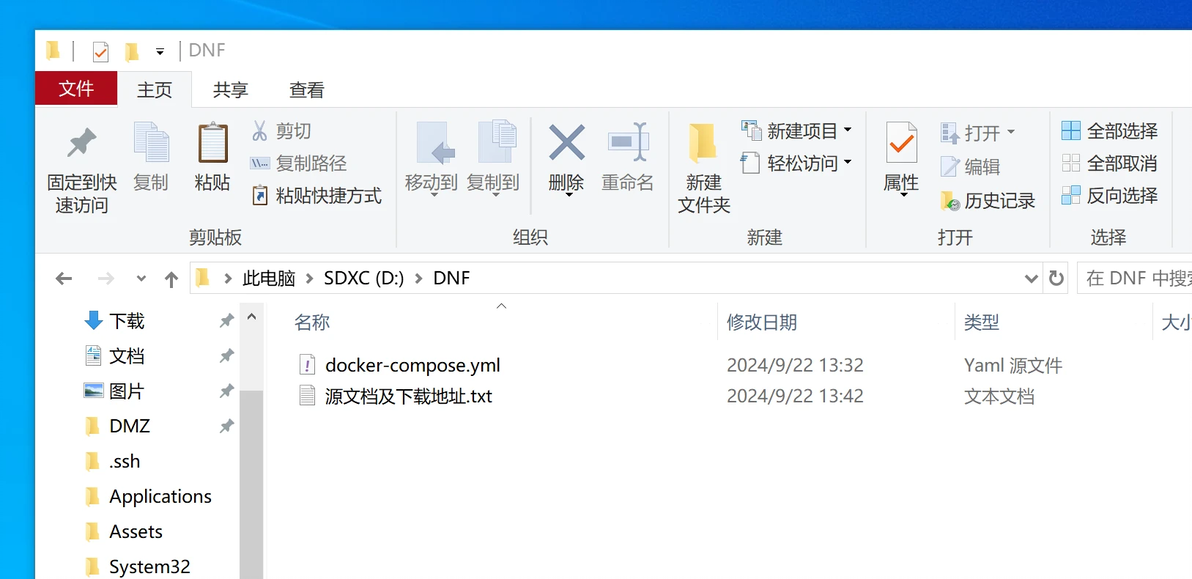
Task: Click the 删除 X icon
Action: pos(566,142)
